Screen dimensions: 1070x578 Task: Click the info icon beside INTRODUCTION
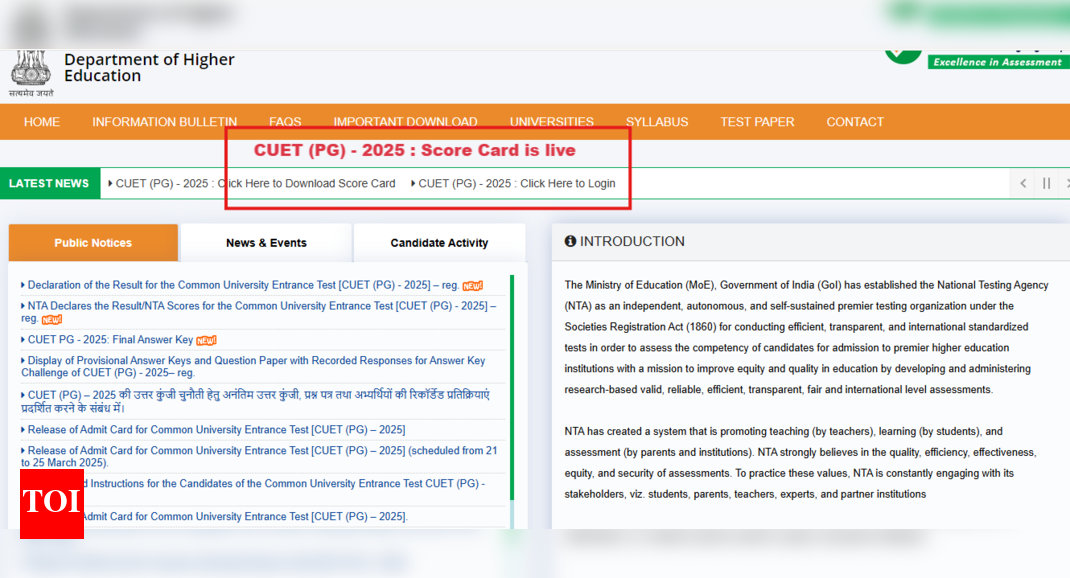(570, 241)
